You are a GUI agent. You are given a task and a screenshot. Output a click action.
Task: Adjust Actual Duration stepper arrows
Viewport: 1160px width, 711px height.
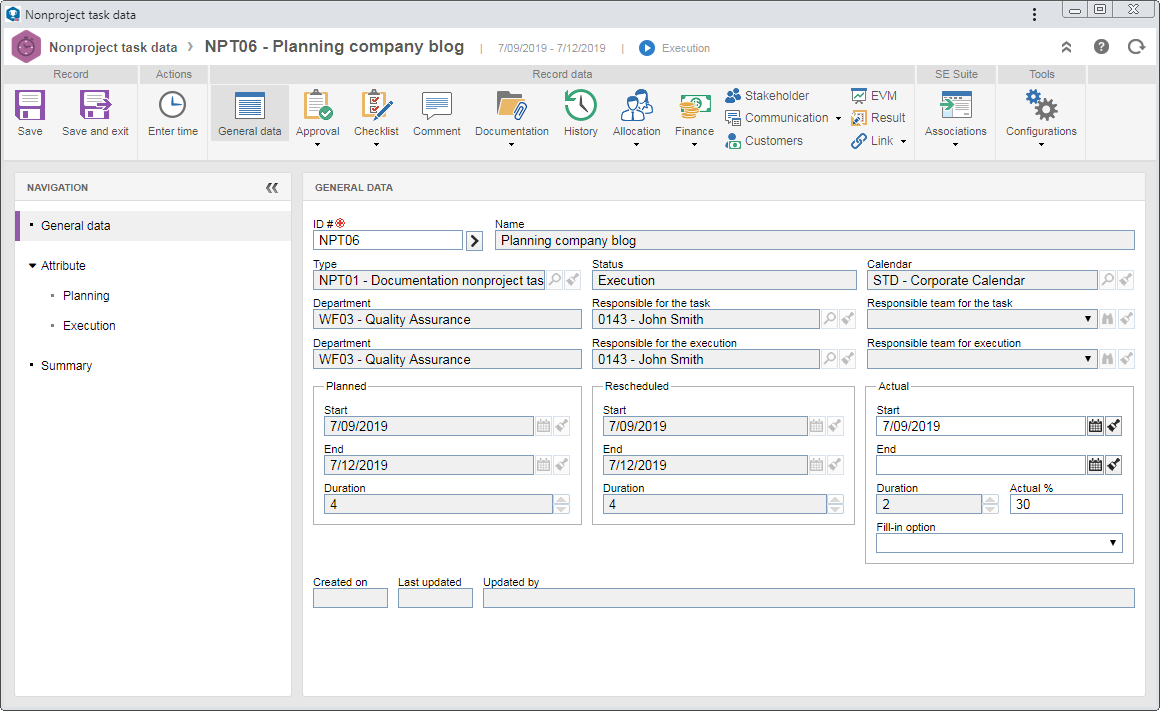point(991,504)
